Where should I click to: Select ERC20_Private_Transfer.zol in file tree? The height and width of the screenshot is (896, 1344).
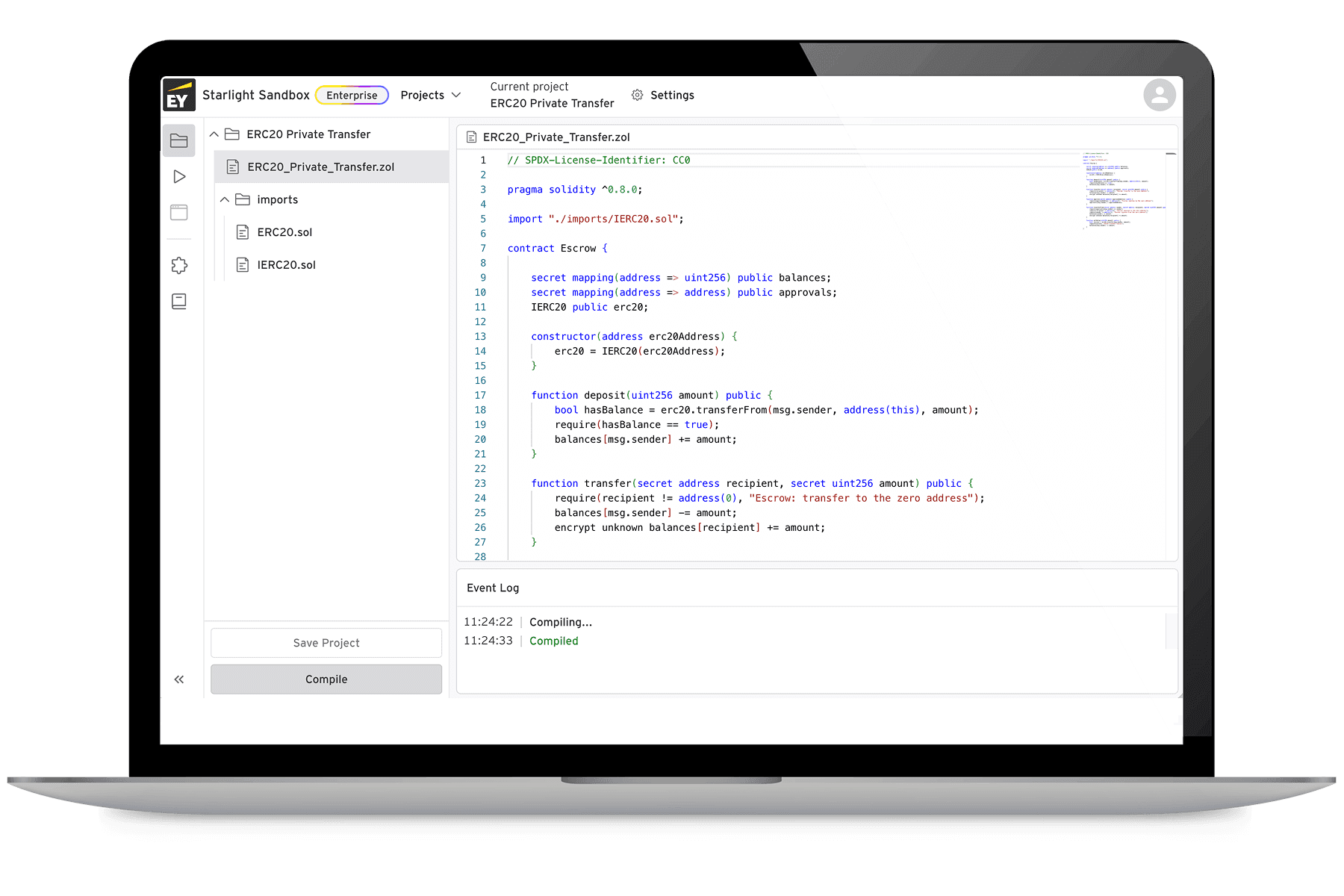coord(320,167)
